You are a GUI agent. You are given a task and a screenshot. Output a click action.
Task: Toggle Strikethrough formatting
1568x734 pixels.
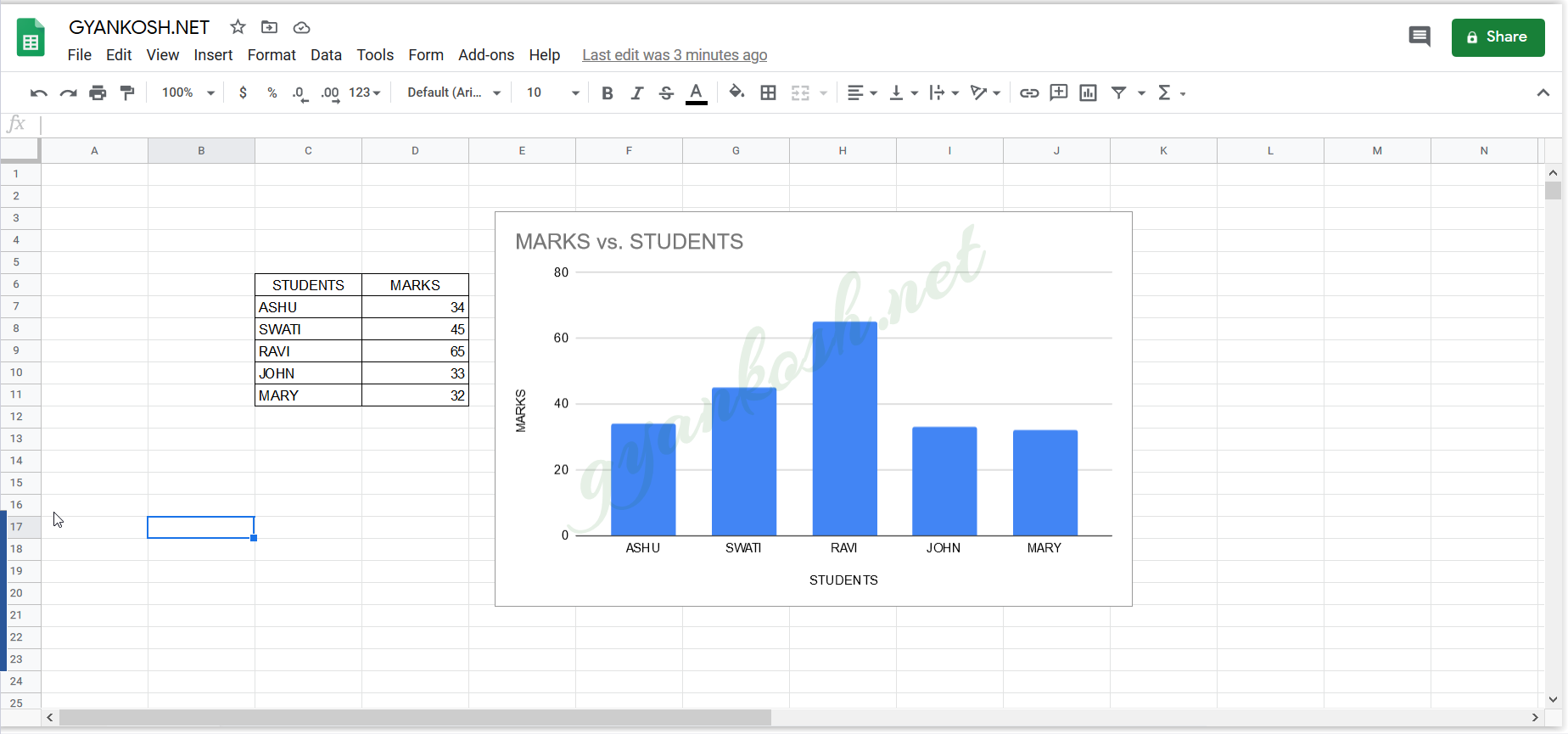[666, 92]
